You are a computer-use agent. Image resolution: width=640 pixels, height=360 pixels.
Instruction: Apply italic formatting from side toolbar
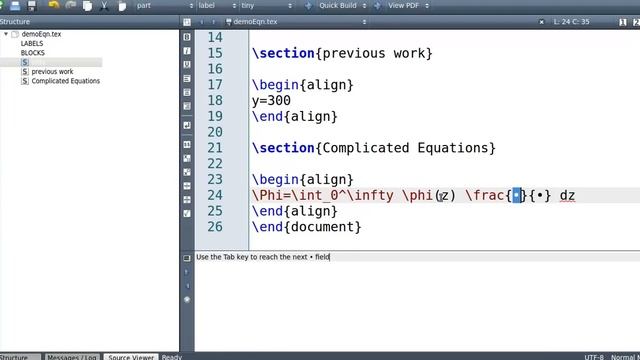(x=187, y=51)
